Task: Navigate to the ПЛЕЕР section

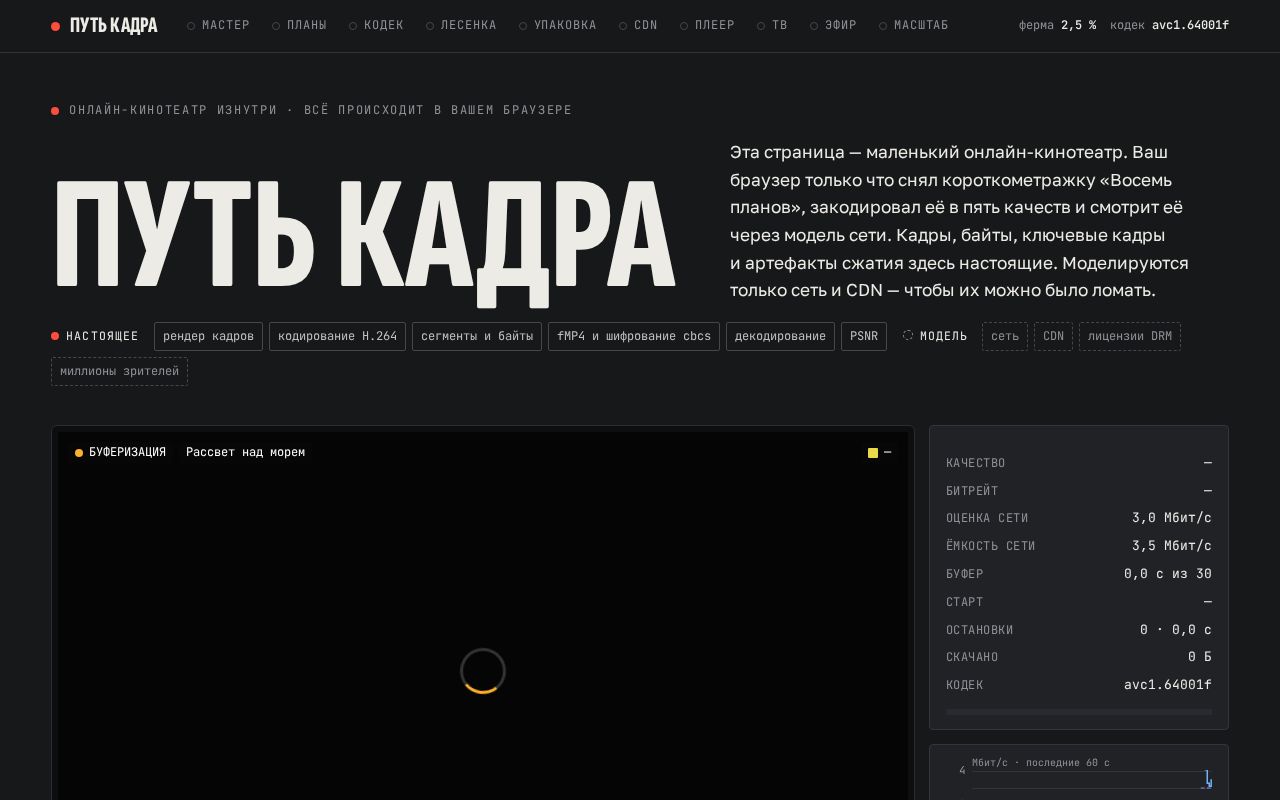Action: pos(707,25)
